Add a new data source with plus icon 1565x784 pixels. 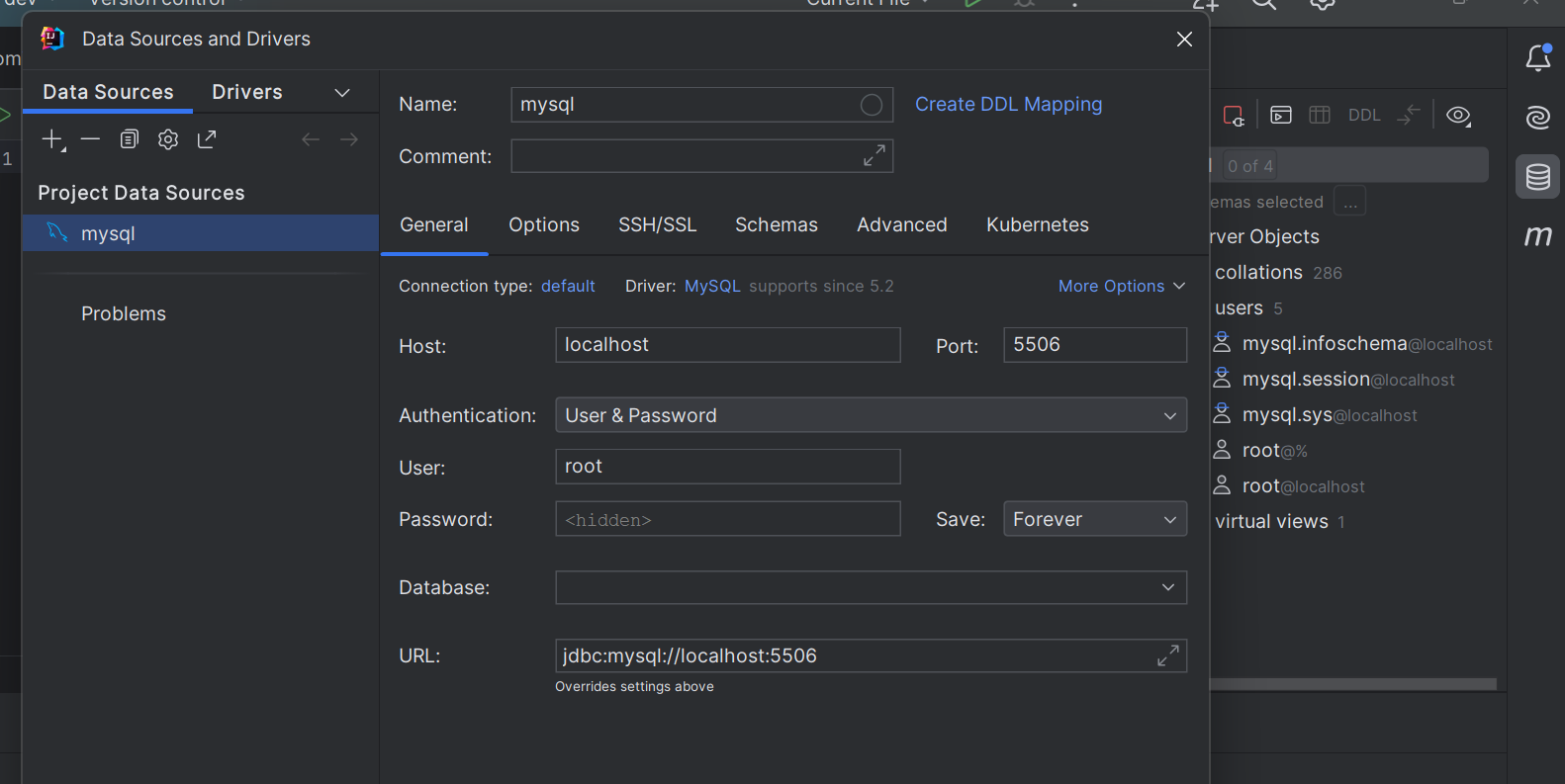pyautogui.click(x=52, y=139)
